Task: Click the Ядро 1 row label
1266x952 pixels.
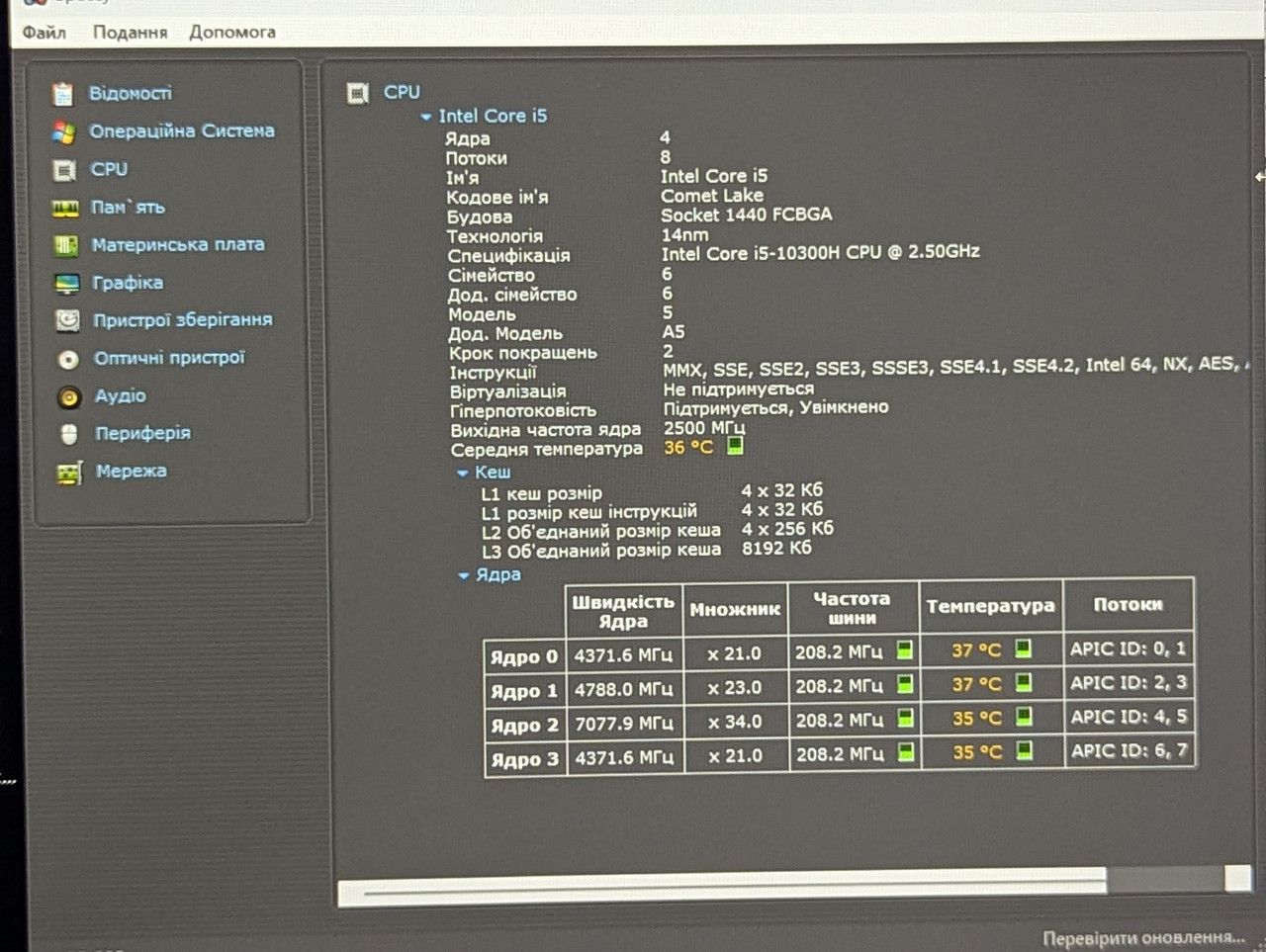Action: tap(524, 691)
